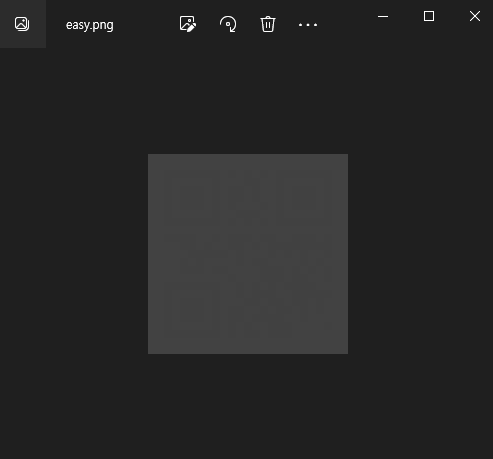Minimize the Photos window
This screenshot has width=493, height=459.
pos(383,16)
